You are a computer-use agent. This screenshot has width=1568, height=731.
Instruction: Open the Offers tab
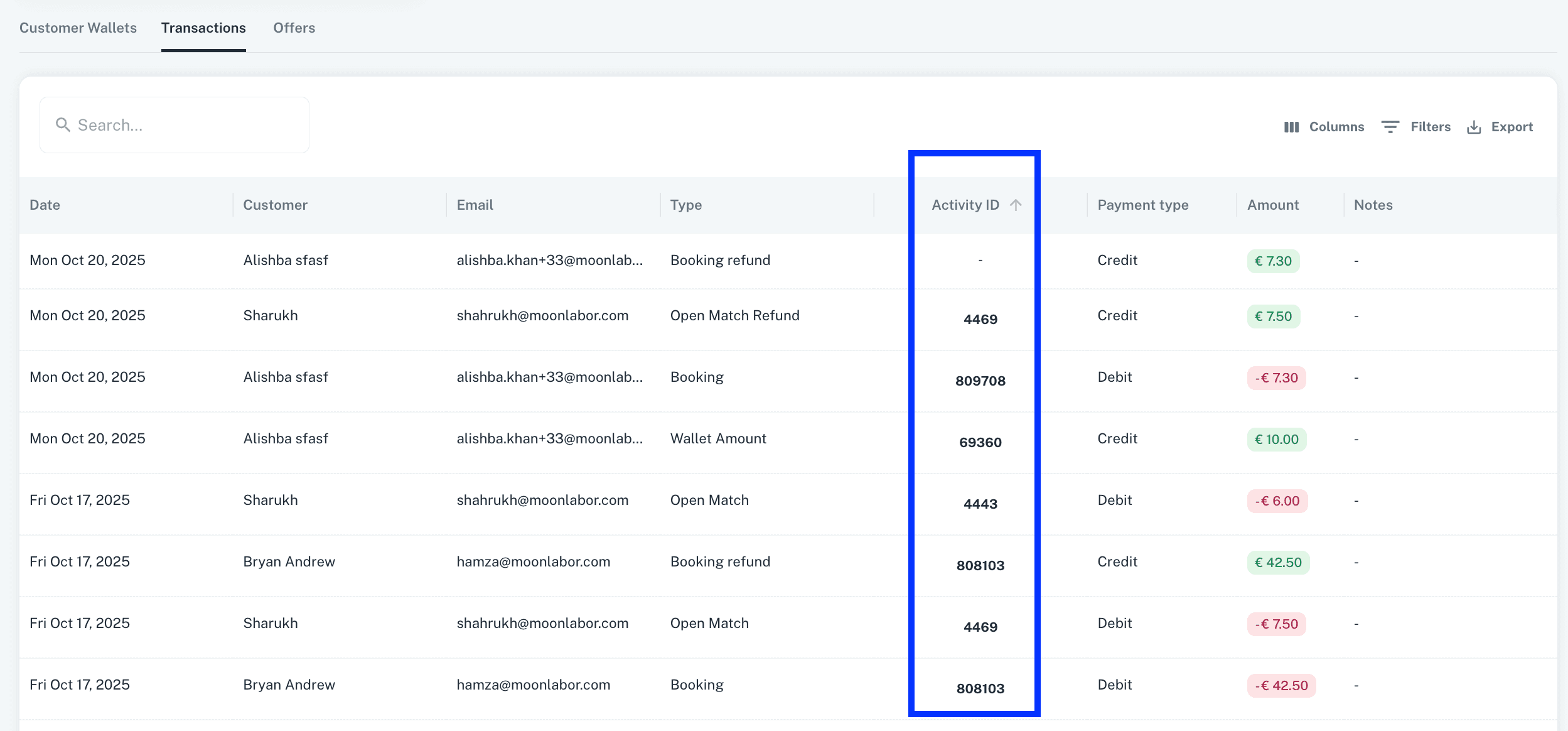[294, 28]
